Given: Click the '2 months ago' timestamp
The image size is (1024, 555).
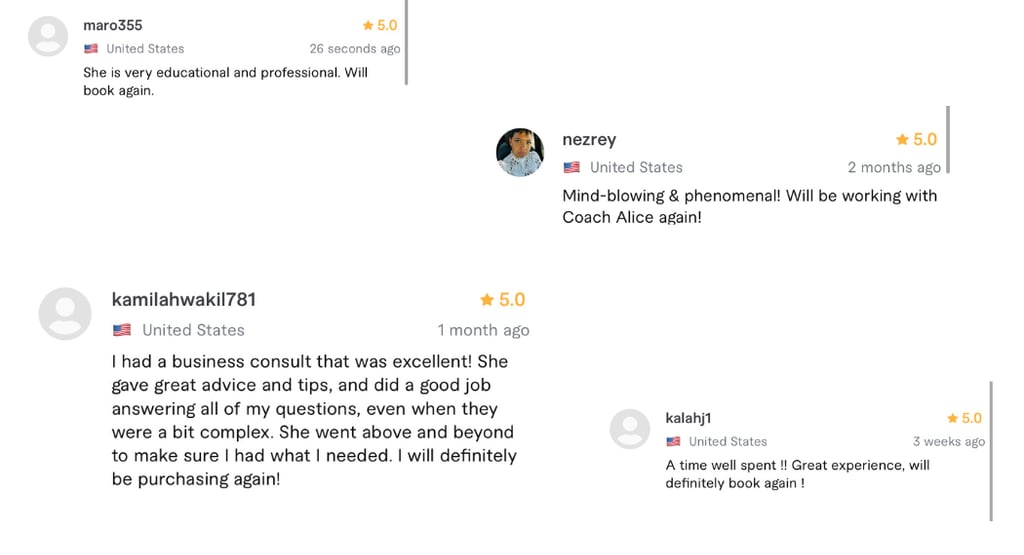Looking at the screenshot, I should (893, 167).
